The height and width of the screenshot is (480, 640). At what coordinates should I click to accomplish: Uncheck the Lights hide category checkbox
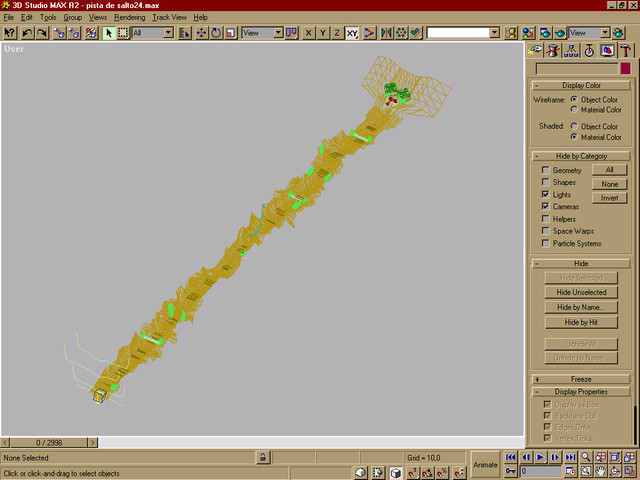545,194
